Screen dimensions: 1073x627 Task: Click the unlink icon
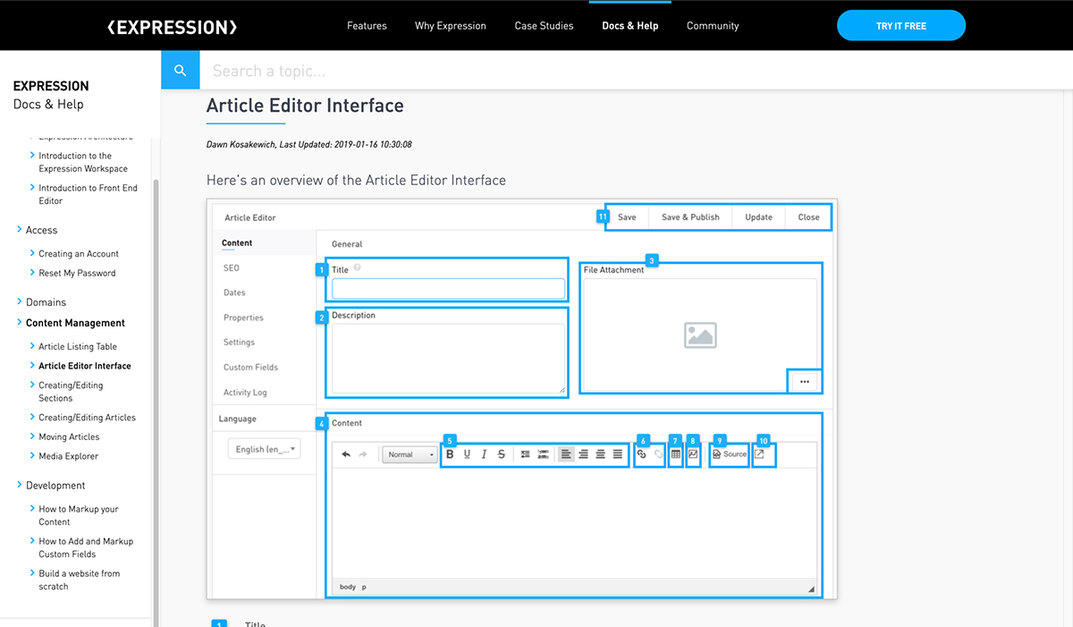click(659, 455)
